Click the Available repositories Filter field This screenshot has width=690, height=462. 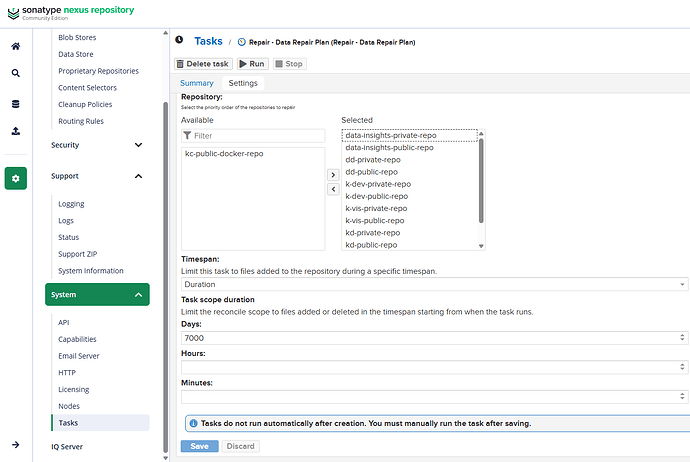(x=257, y=135)
